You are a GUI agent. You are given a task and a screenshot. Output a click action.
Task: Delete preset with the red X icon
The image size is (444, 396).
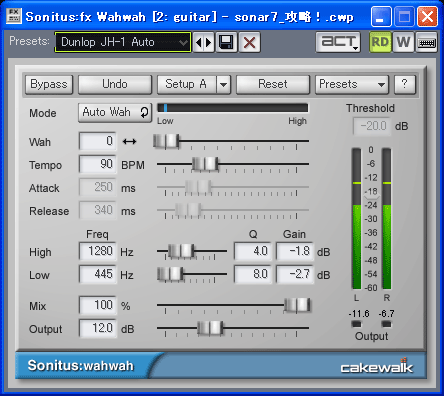(249, 42)
